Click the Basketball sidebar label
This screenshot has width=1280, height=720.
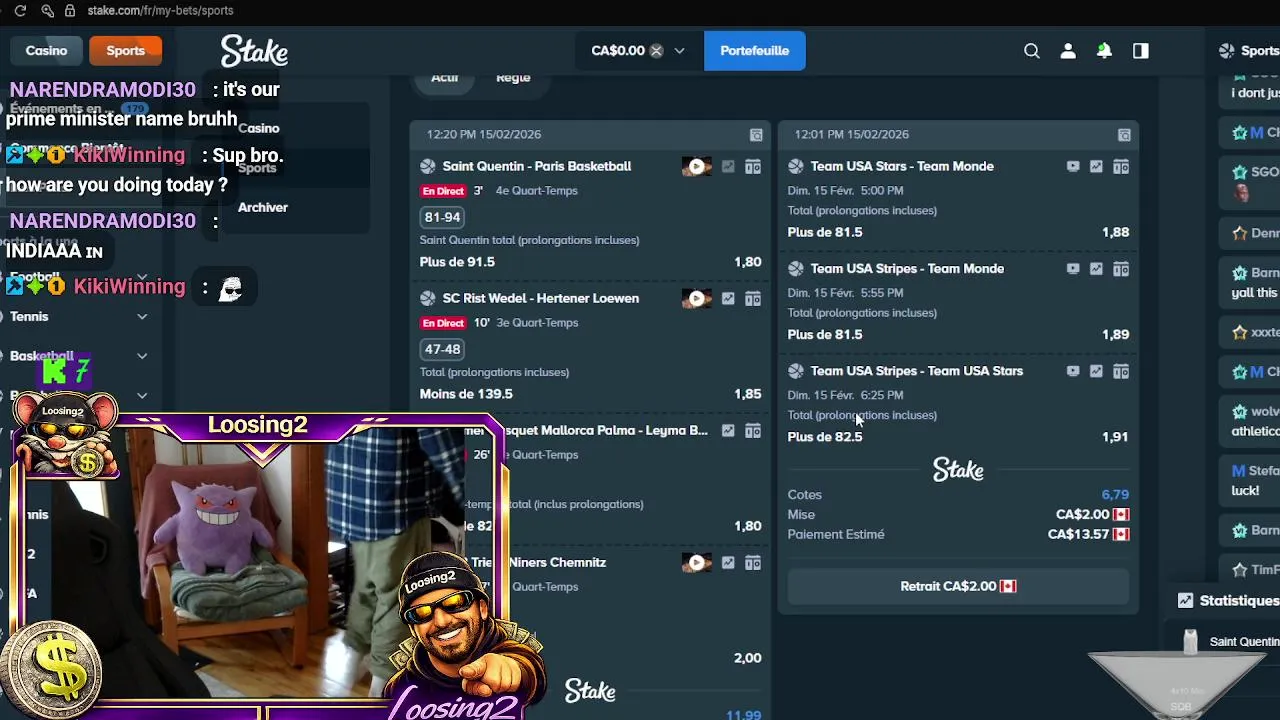42,356
